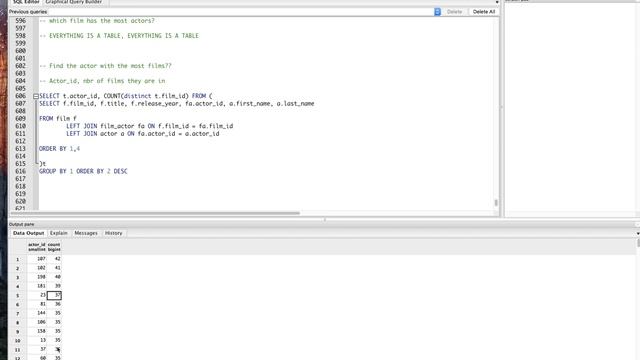
Task: Open the History tab
Action: (x=113, y=233)
